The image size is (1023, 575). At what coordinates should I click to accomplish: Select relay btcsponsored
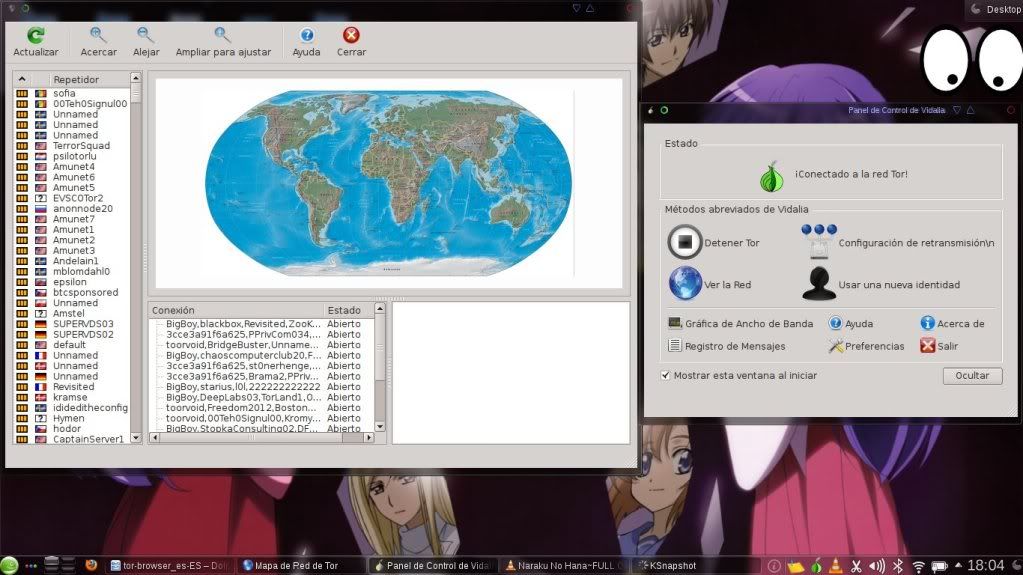point(85,292)
